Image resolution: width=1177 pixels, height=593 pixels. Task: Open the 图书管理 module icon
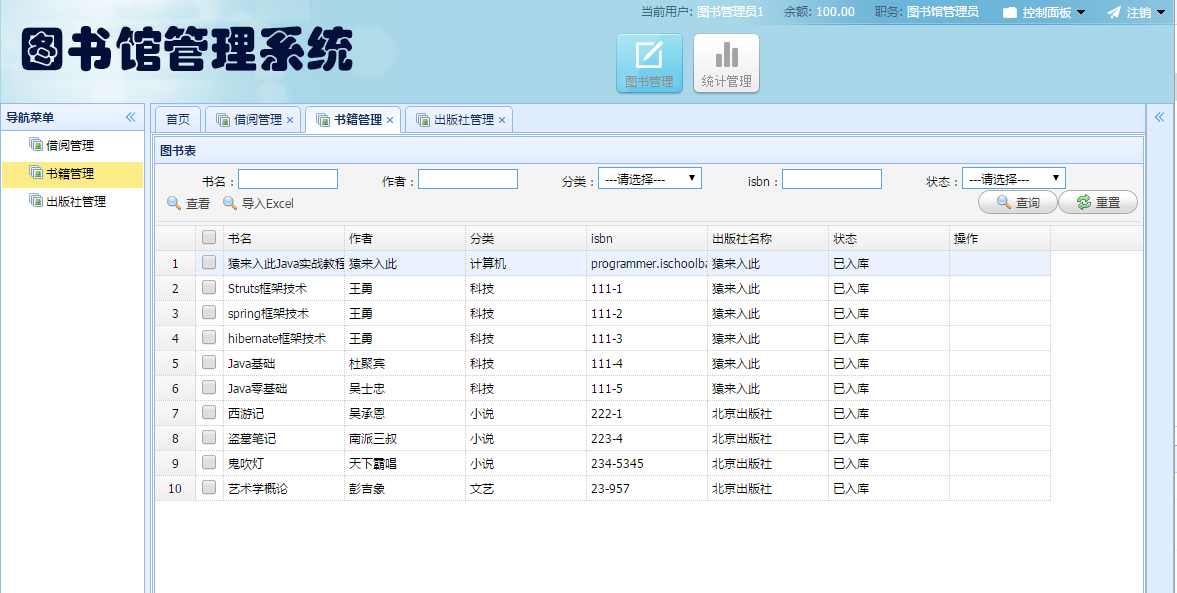click(648, 60)
